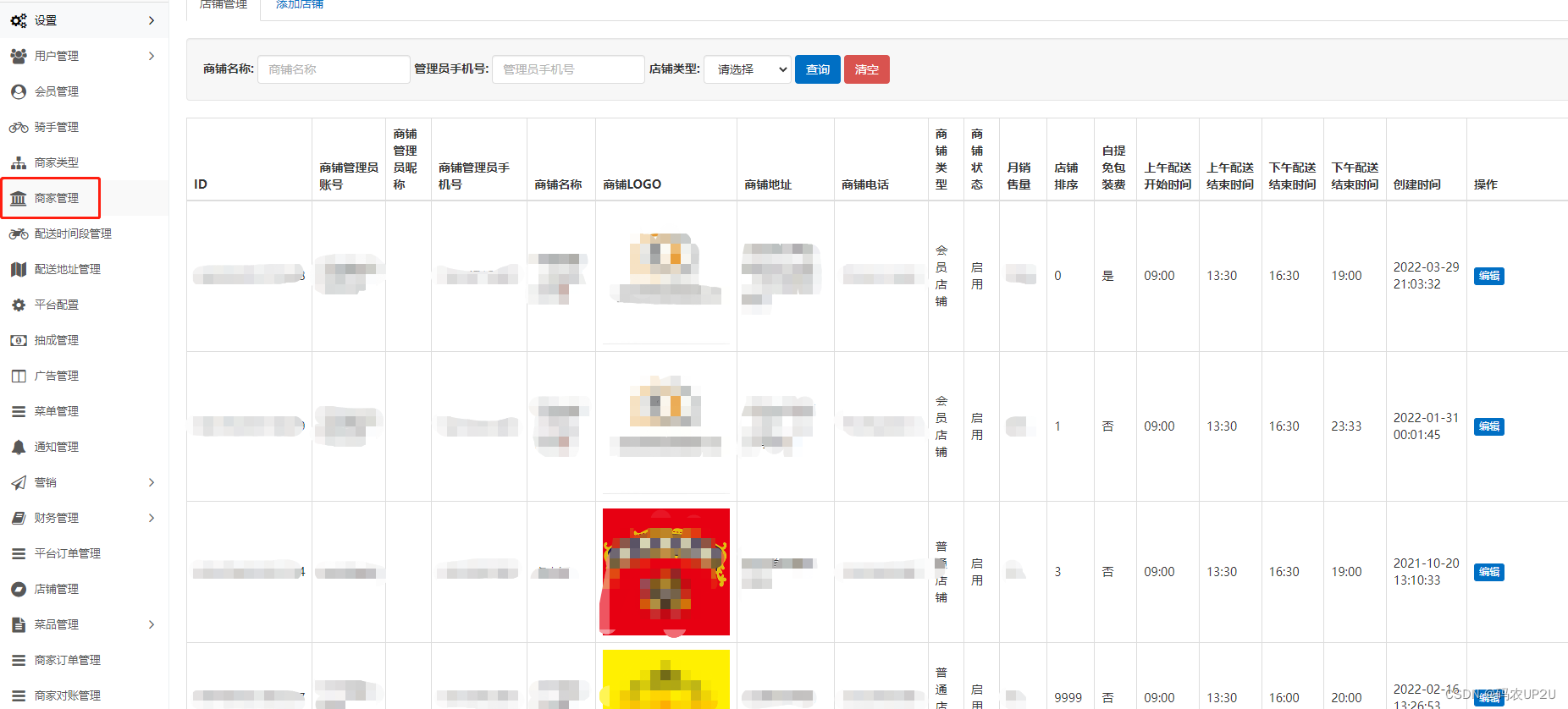Click 编辑 for the 2021-10-20 row
This screenshot has width=1568, height=709.
pos(1489,572)
